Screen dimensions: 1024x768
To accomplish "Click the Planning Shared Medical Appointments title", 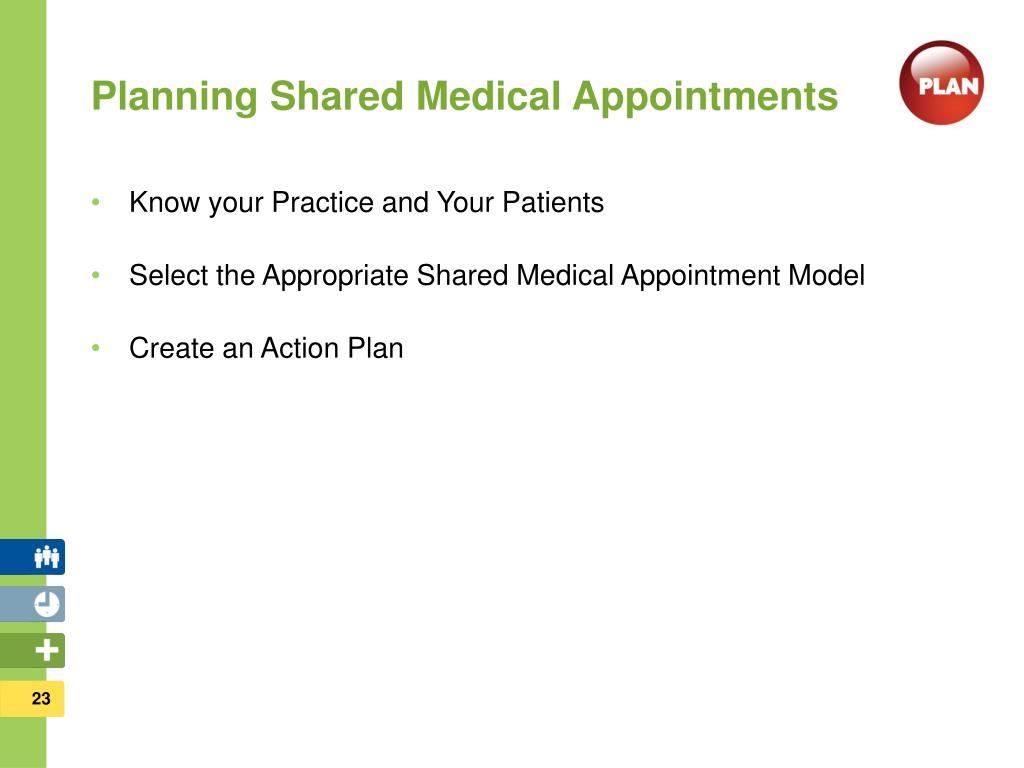I will coord(464,97).
